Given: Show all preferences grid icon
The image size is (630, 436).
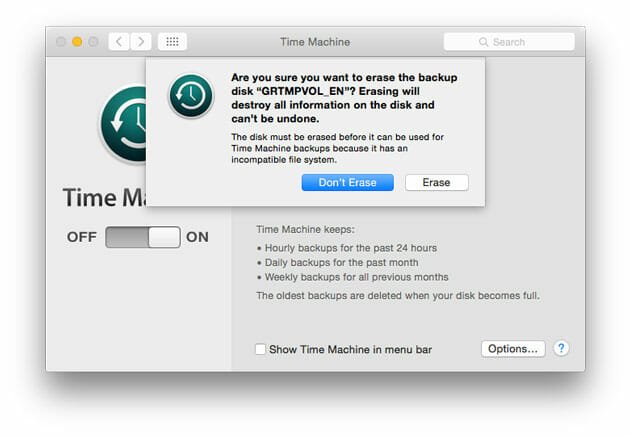Looking at the screenshot, I should pyautogui.click(x=172, y=41).
